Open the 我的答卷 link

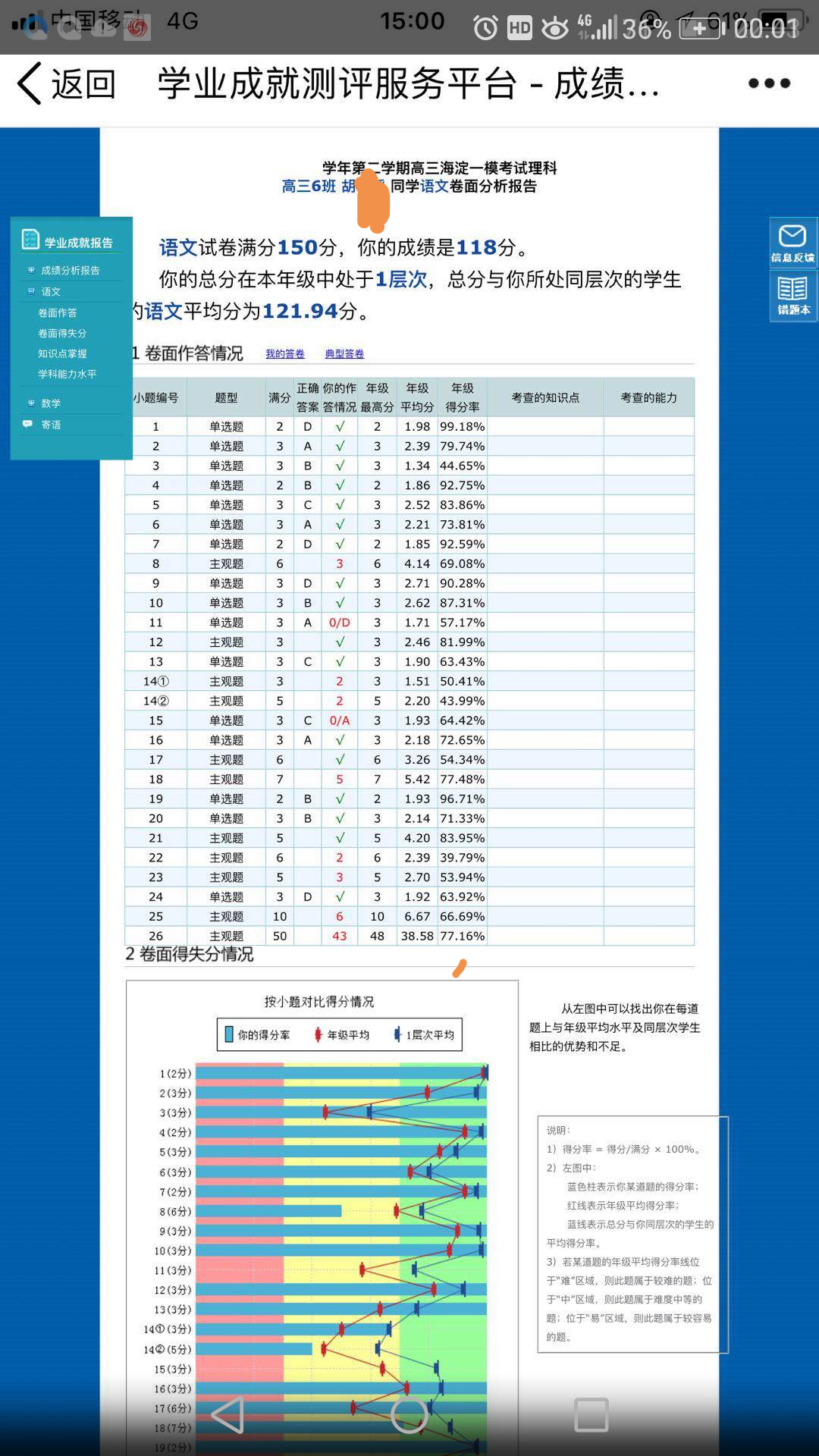(285, 354)
